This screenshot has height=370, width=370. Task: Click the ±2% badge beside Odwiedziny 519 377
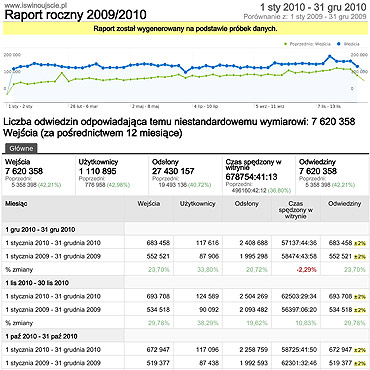coord(360,363)
